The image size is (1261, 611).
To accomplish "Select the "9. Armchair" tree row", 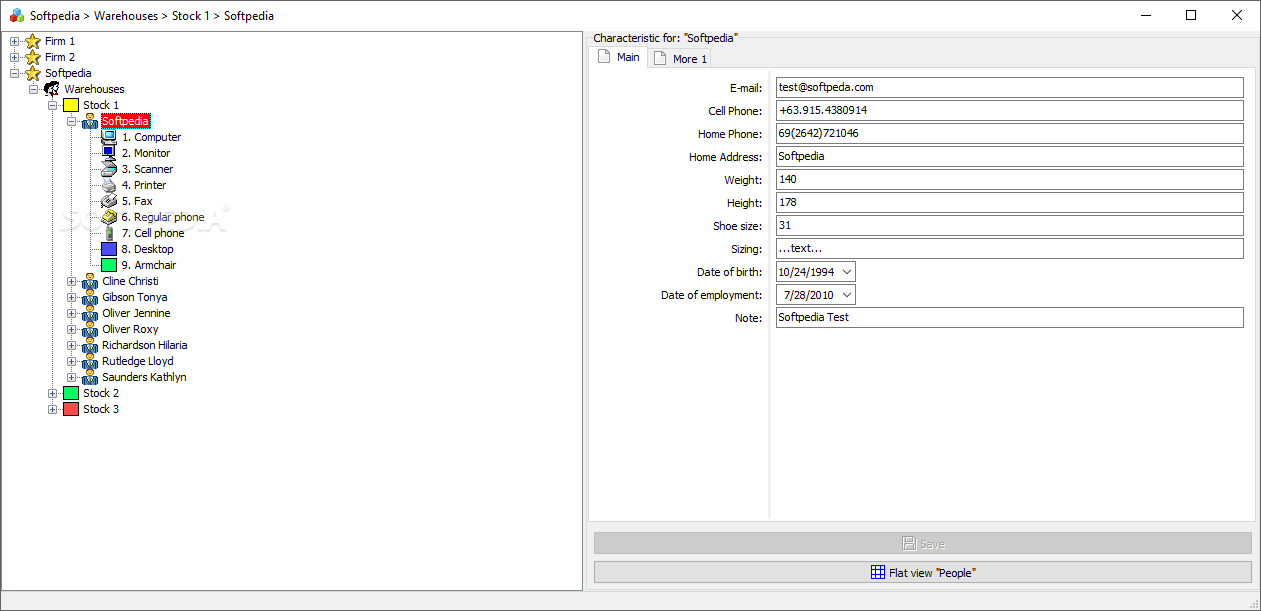I will click(149, 265).
